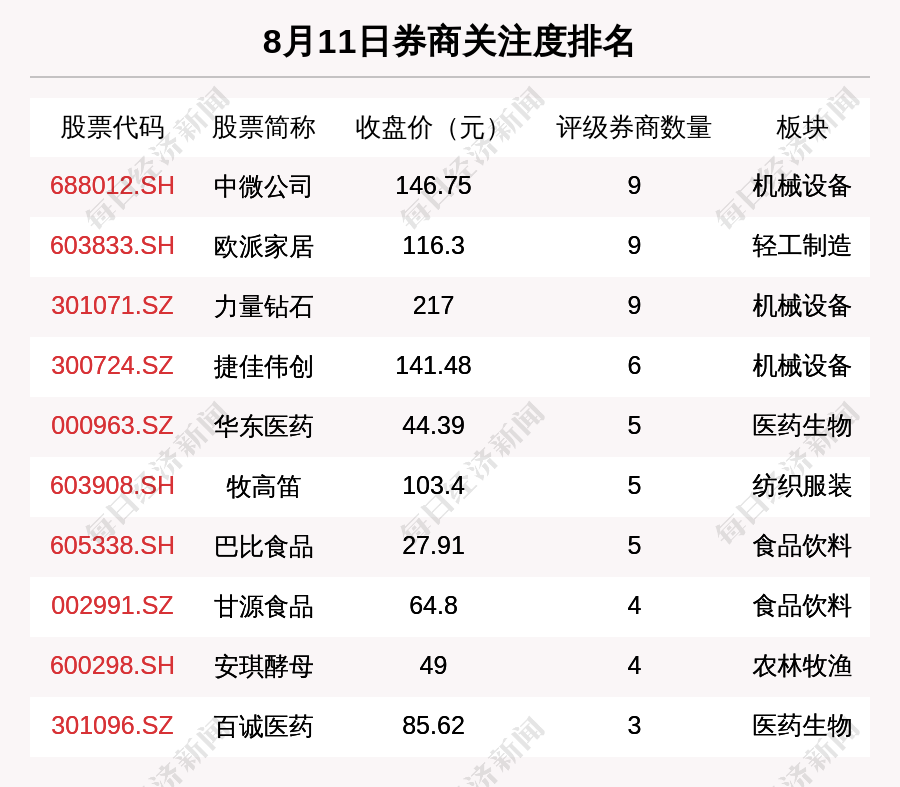
Task: Click stock name 百诚医药
Action: (x=263, y=726)
